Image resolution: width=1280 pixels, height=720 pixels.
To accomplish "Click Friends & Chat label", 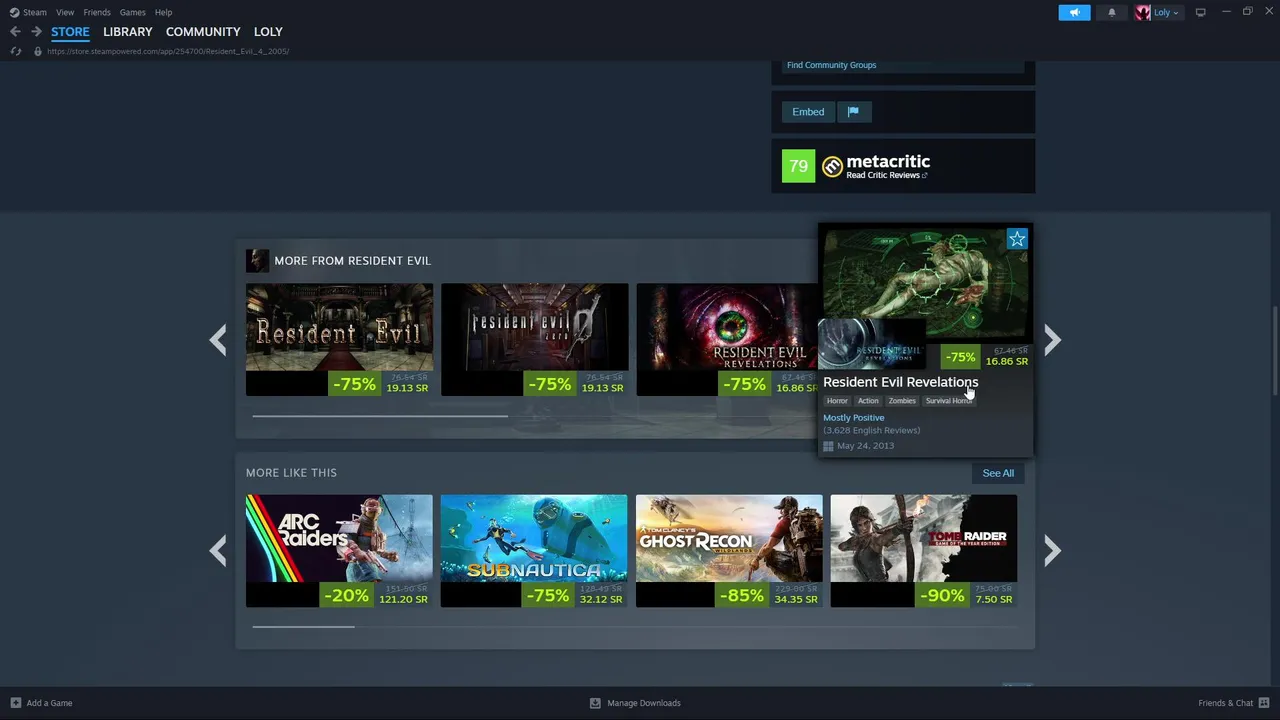I will (1226, 703).
